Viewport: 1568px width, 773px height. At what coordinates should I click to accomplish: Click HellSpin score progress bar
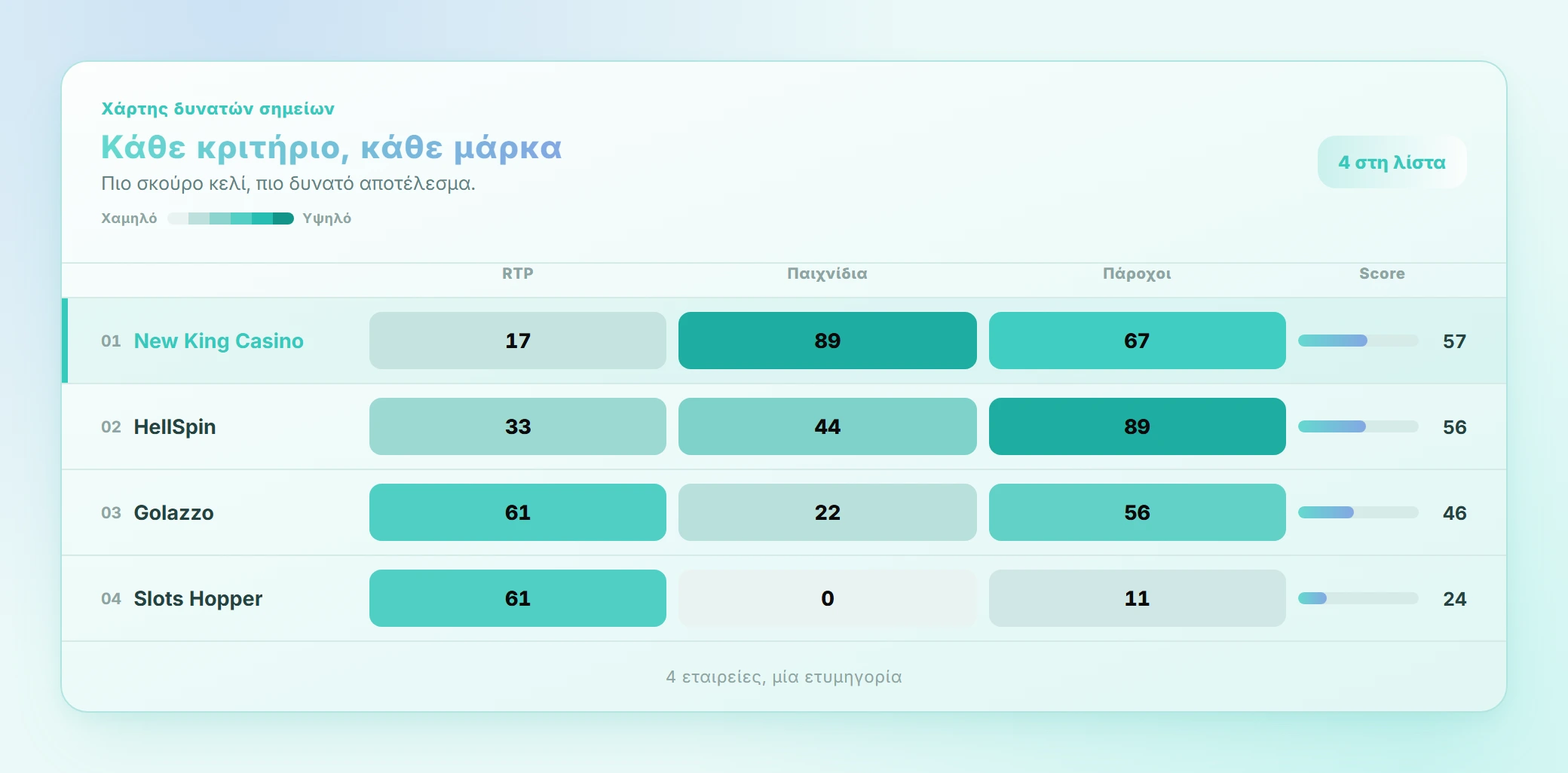[1358, 426]
